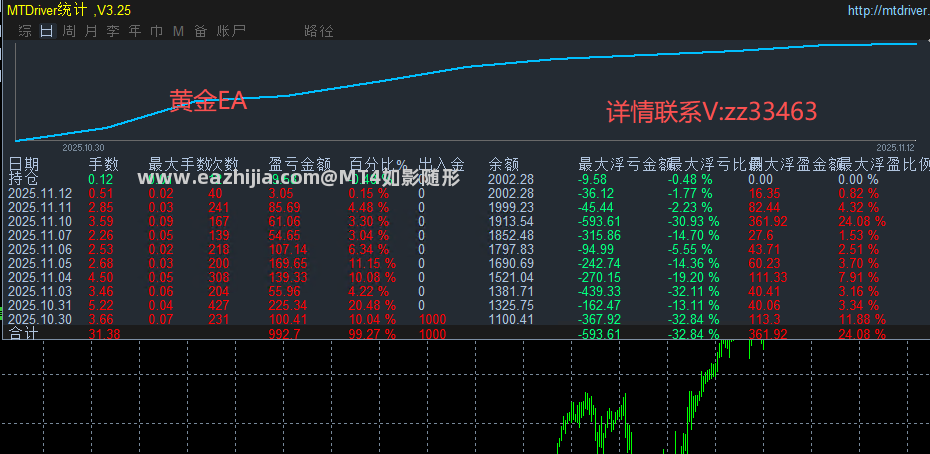Open the 备 notes tab
Image resolution: width=930 pixels, height=454 pixels.
click(200, 31)
